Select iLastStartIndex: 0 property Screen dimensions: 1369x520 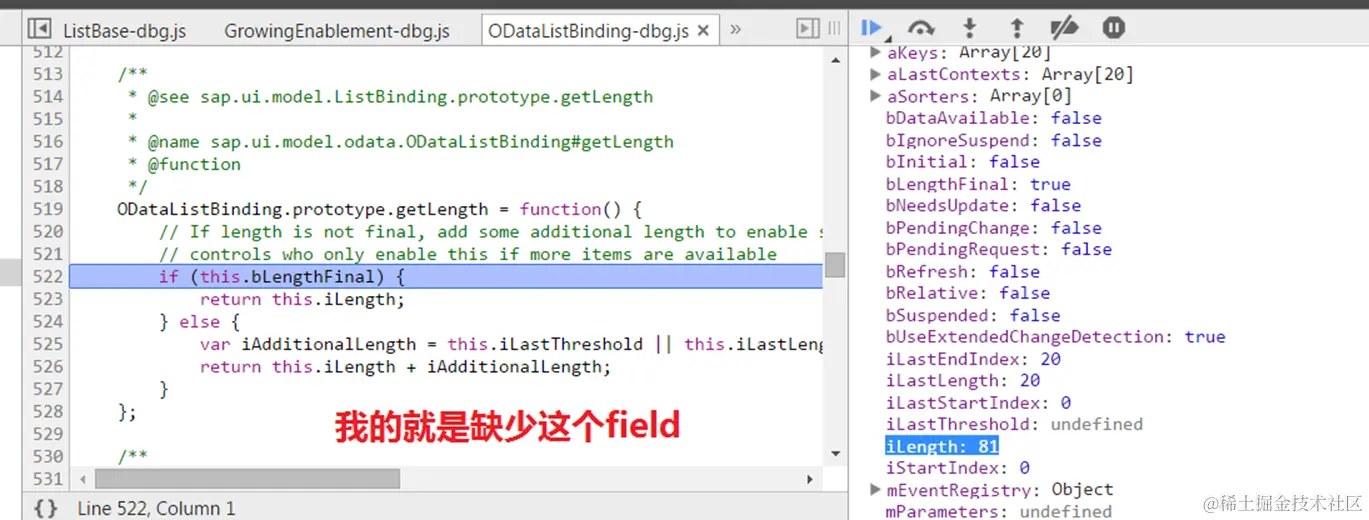coord(978,403)
